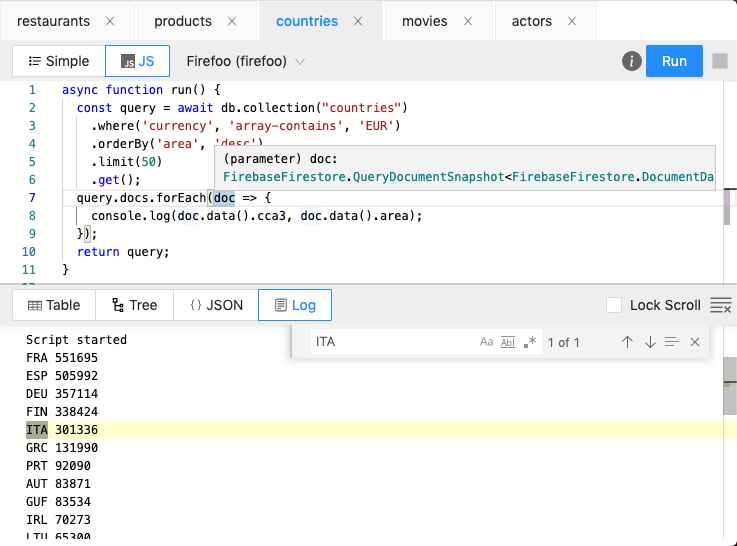Close the find widget in the log
This screenshot has width=737, height=546.
[695, 342]
